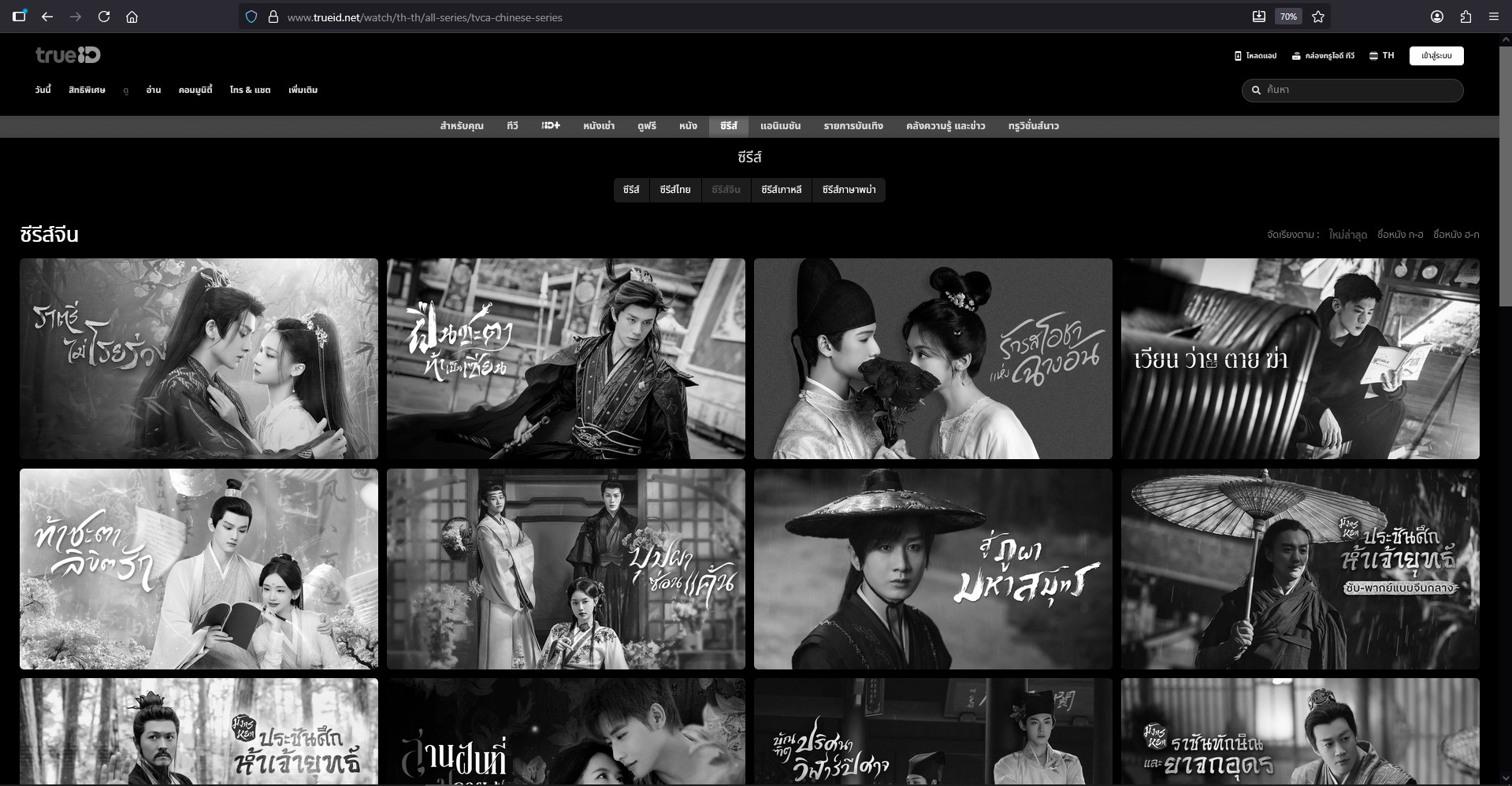Switch to the ทรูวิชั่นส์นาว tab
Image resolution: width=1512 pixels, height=786 pixels.
pyautogui.click(x=1033, y=126)
